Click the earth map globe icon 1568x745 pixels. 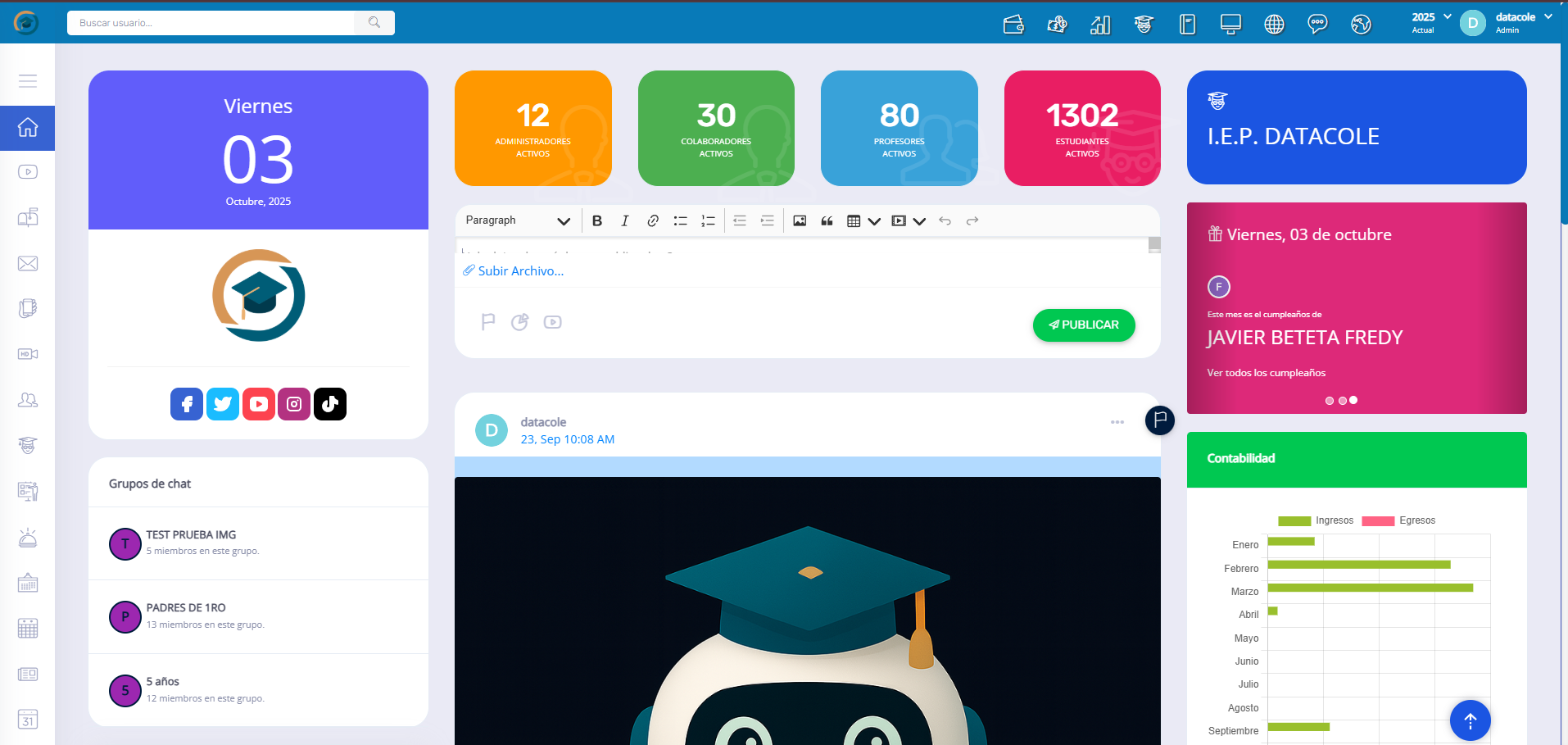click(1361, 25)
